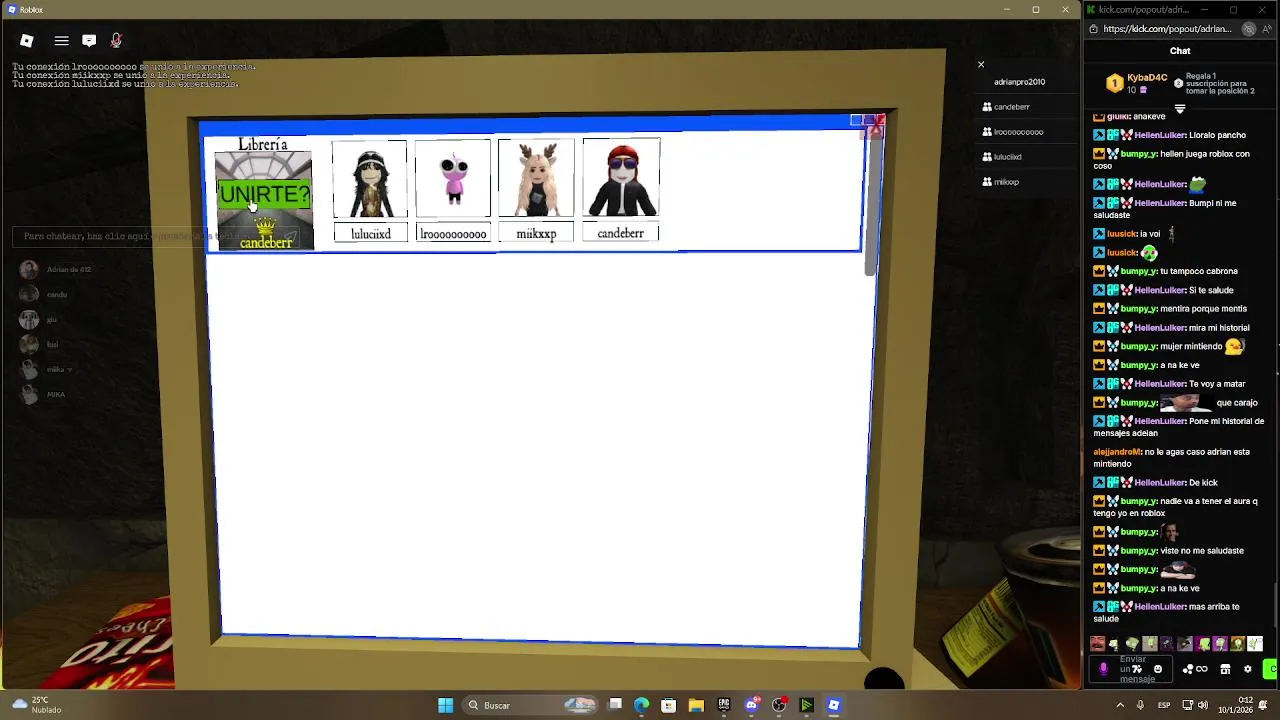Open Microsoft Store from the taskbar
This screenshot has width=1280, height=720.
coord(669,705)
